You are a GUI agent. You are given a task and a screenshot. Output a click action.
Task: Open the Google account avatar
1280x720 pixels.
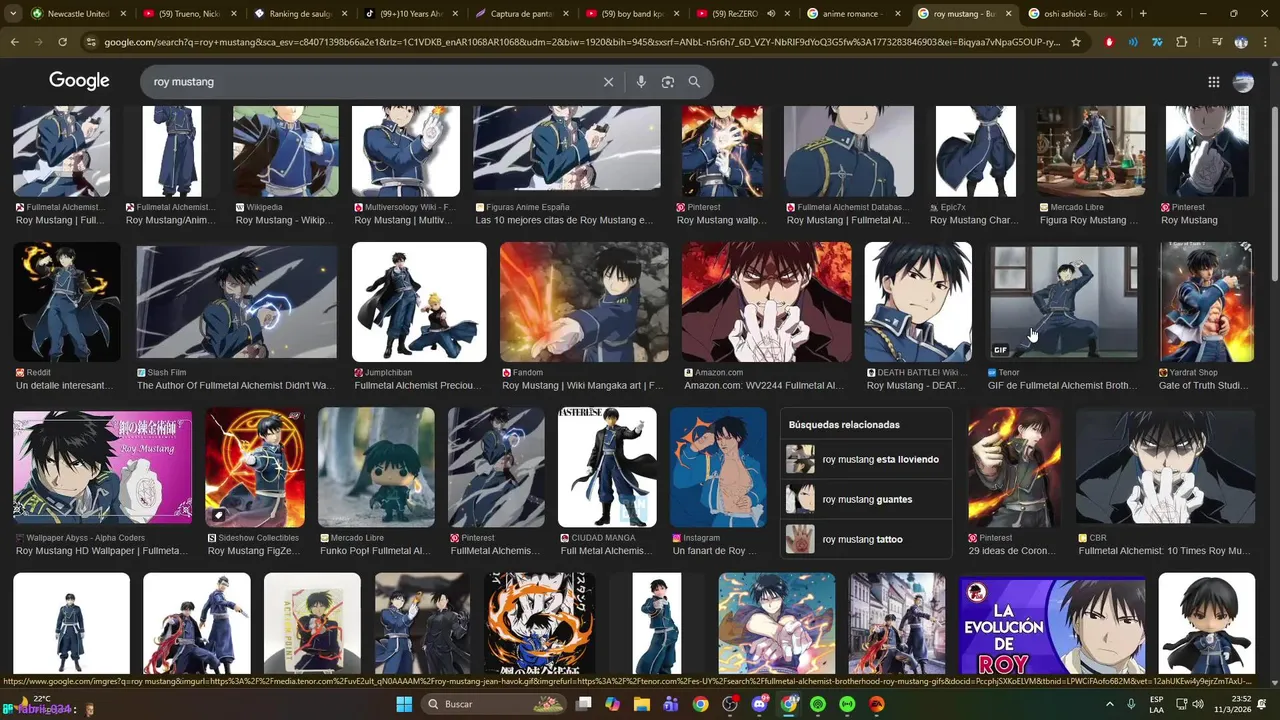click(x=1243, y=82)
